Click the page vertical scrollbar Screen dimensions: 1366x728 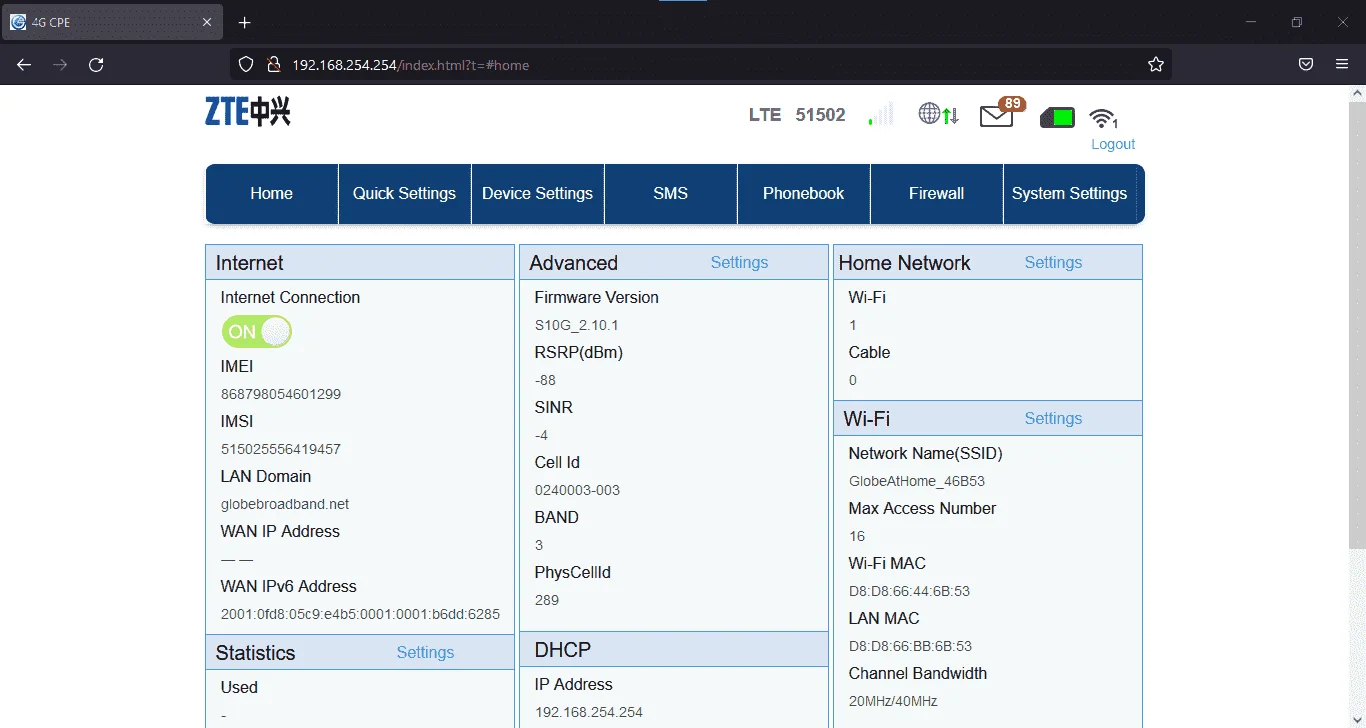click(x=1357, y=325)
